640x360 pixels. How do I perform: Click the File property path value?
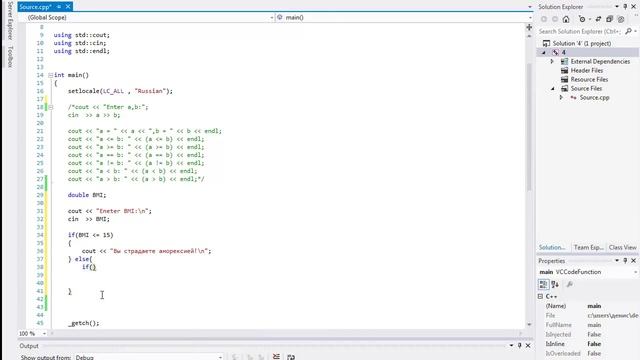click(x=613, y=316)
